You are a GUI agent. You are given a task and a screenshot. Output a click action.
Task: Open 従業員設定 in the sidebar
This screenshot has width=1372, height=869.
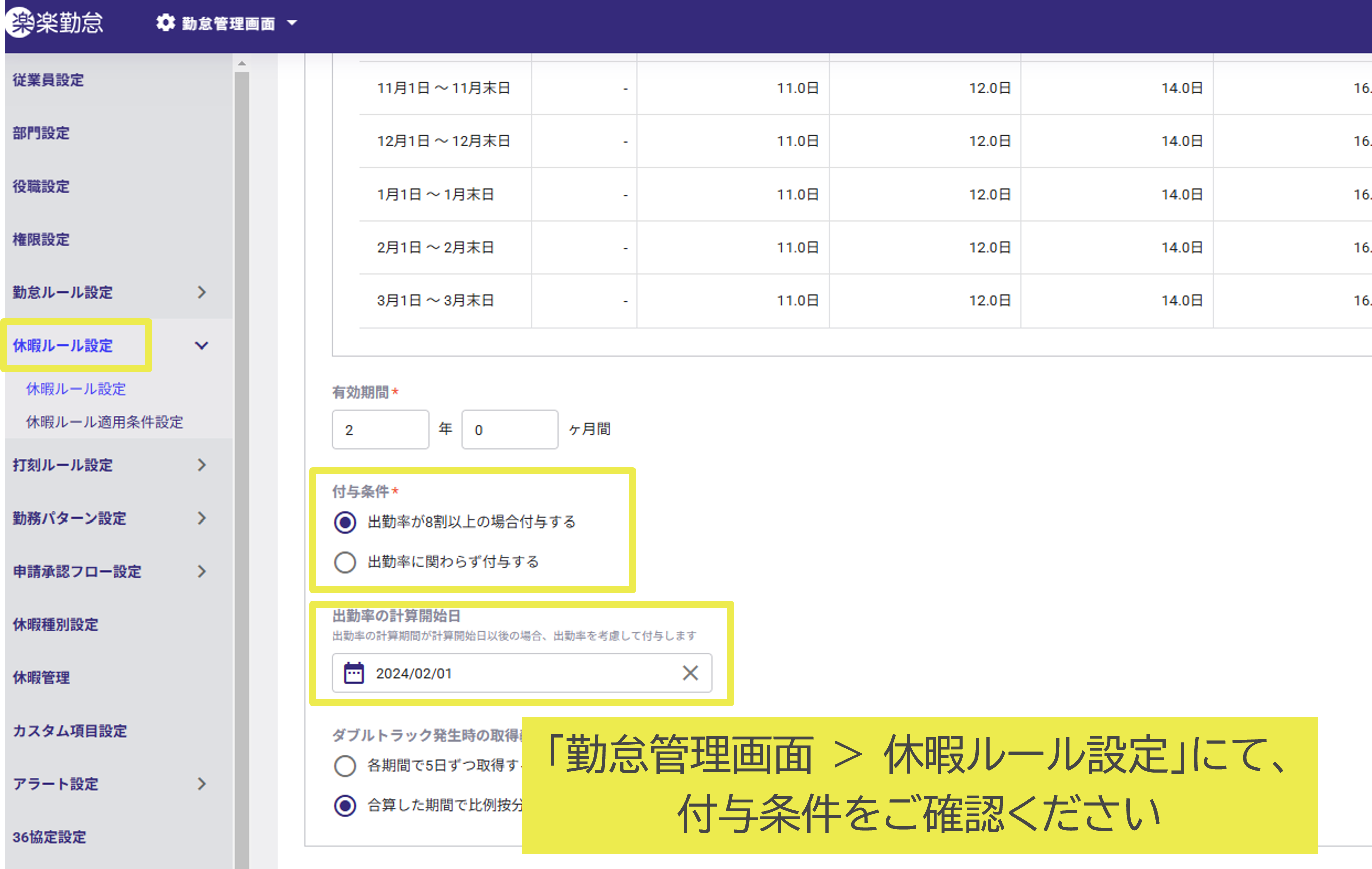[48, 80]
